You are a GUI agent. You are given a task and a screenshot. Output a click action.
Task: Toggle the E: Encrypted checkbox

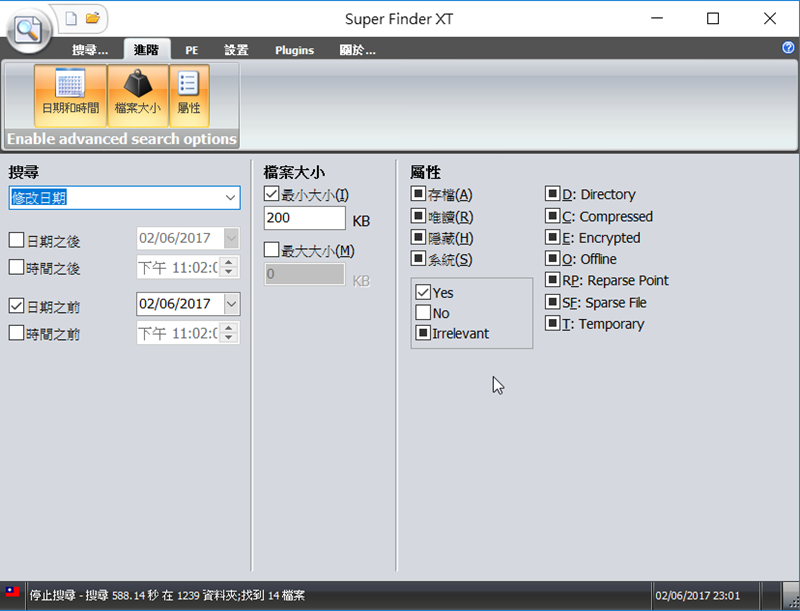tap(553, 237)
